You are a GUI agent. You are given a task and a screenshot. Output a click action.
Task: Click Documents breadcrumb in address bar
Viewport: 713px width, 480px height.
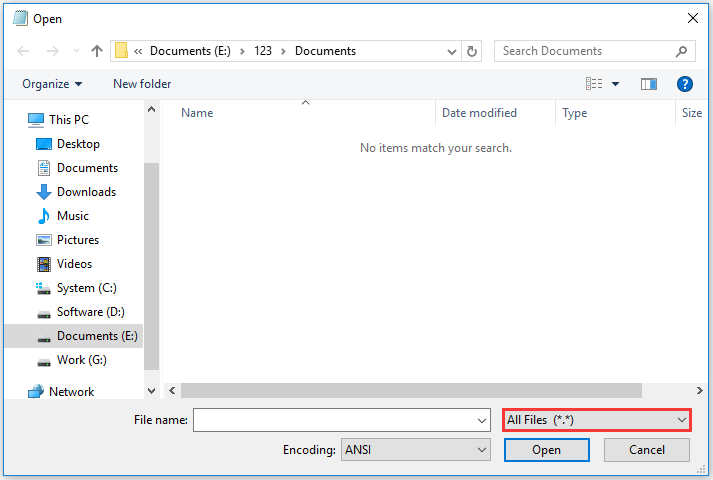[325, 51]
